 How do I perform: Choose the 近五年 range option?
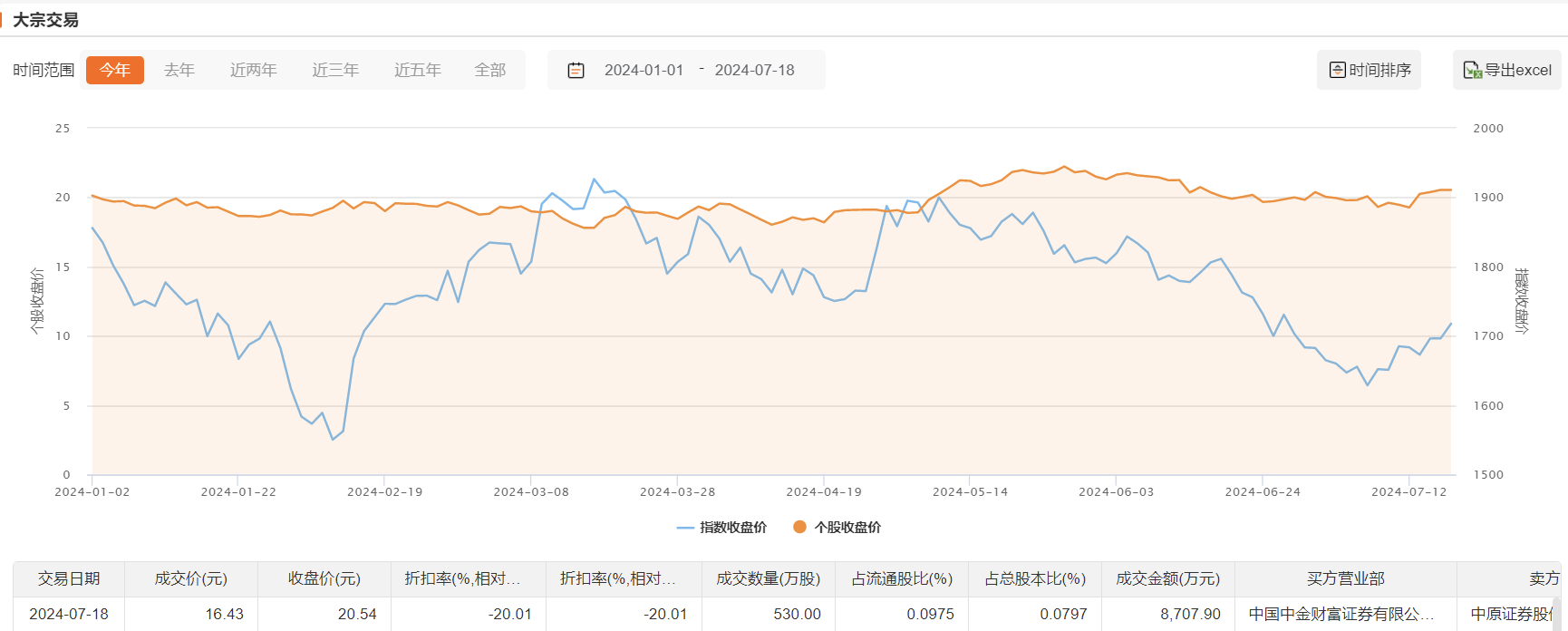click(x=418, y=70)
